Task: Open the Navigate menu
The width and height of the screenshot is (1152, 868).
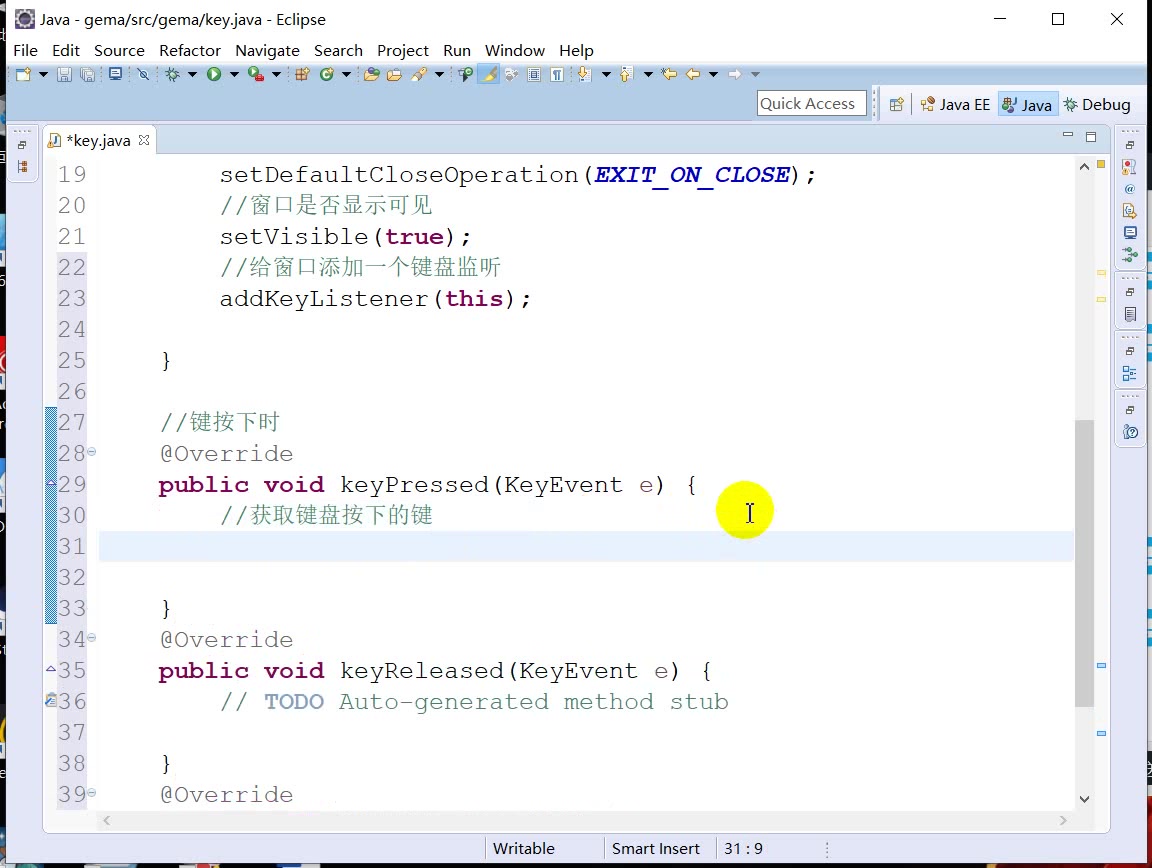Action: 267,51
